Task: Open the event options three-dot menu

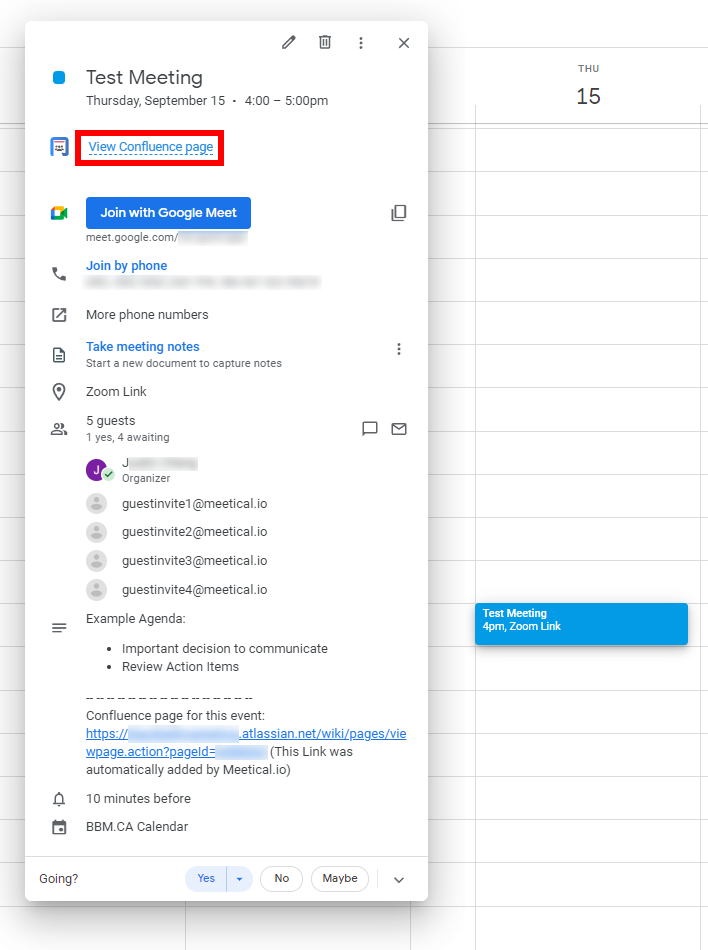Action: tap(361, 43)
